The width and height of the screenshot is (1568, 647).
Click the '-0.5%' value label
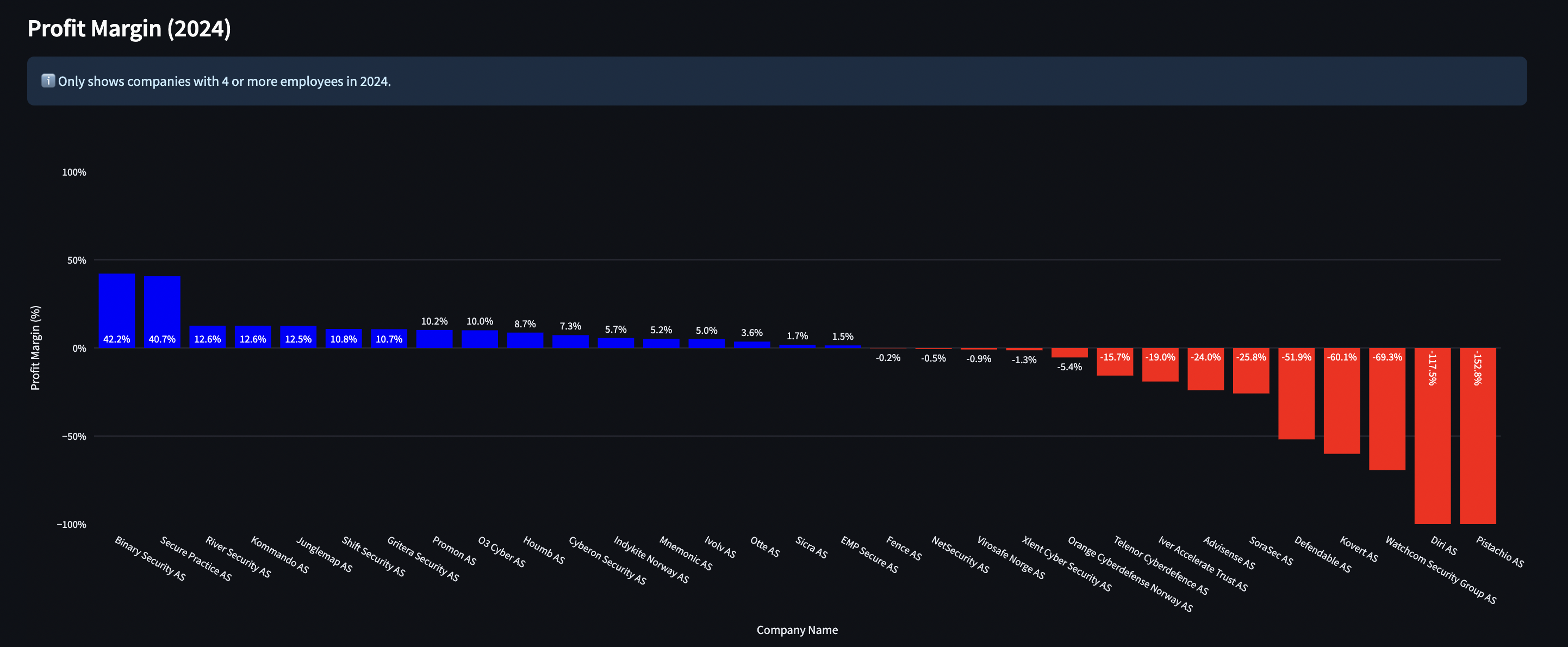[x=934, y=358]
